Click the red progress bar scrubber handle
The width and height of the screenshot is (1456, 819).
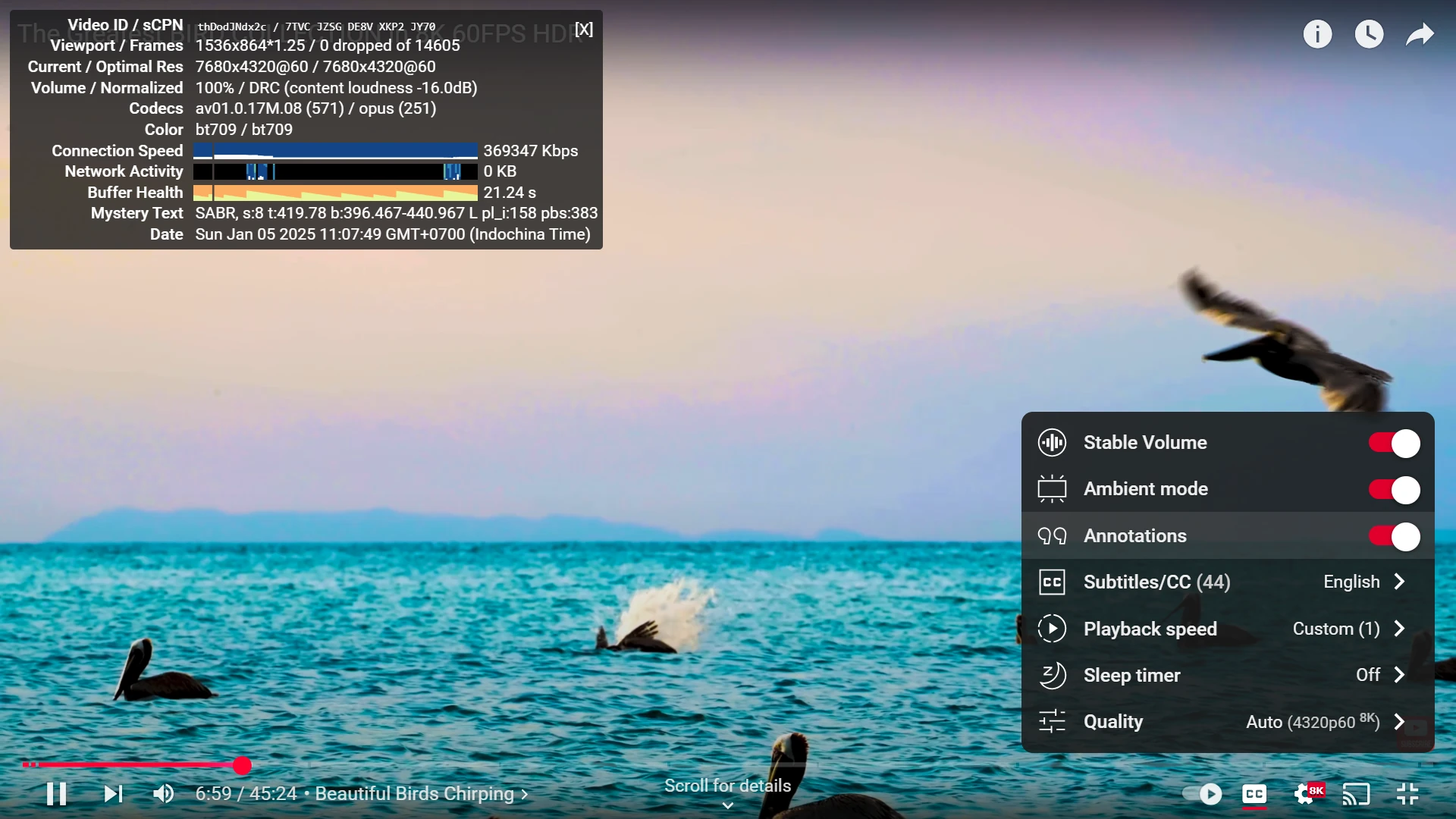coord(242,766)
